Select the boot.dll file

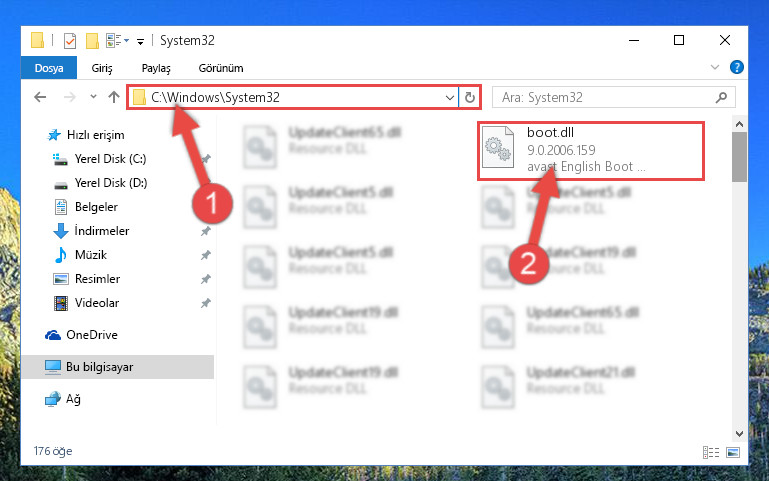click(591, 151)
